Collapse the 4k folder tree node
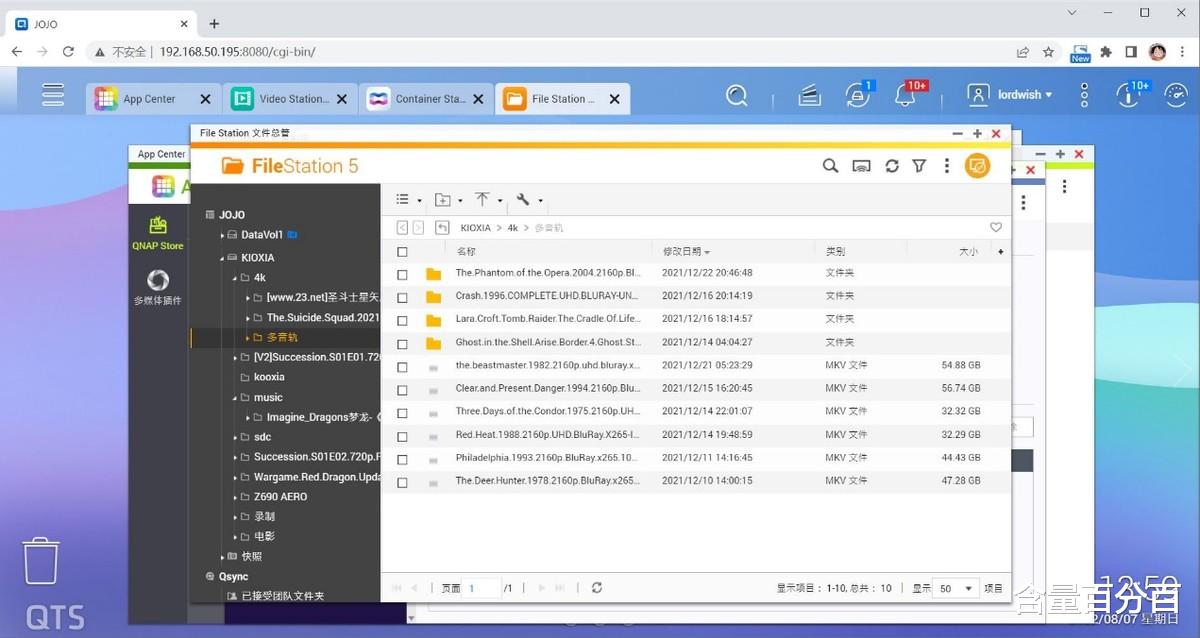The image size is (1200, 638). pyautogui.click(x=235, y=278)
